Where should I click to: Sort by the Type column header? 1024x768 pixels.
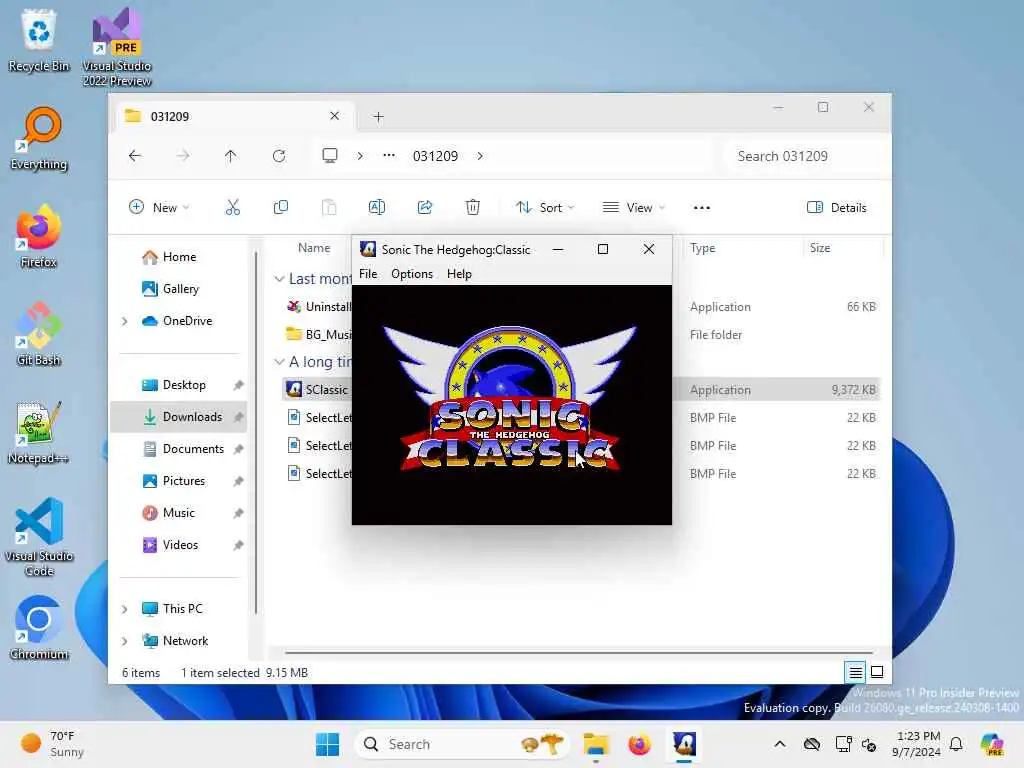(x=703, y=248)
